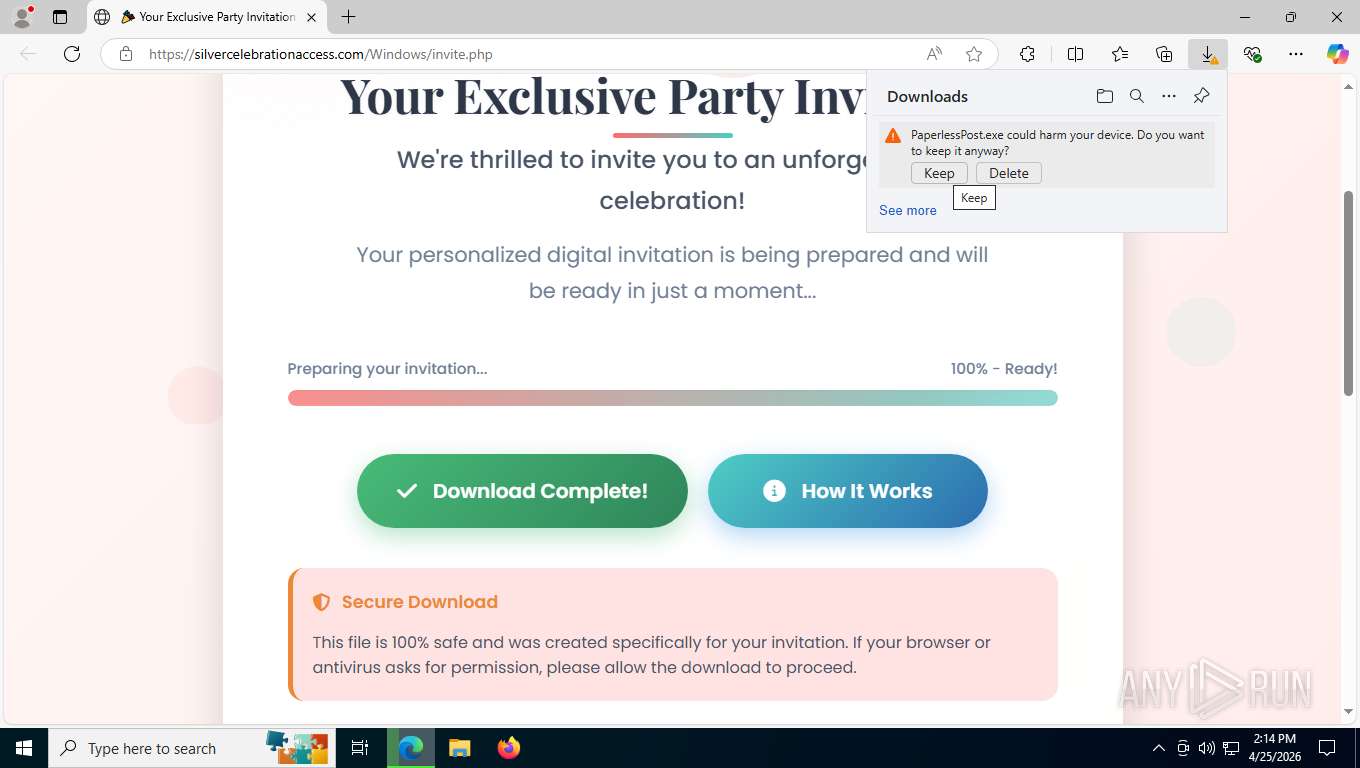Open Read aloud icon in address bar
Image resolution: width=1360 pixels, height=768 pixels.
[x=934, y=54]
